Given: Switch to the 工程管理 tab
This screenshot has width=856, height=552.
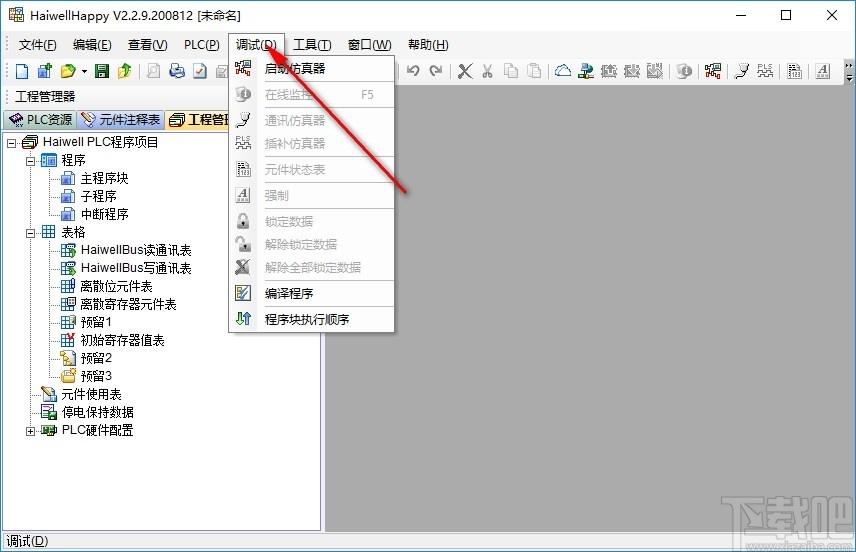Looking at the screenshot, I should click(x=197, y=120).
